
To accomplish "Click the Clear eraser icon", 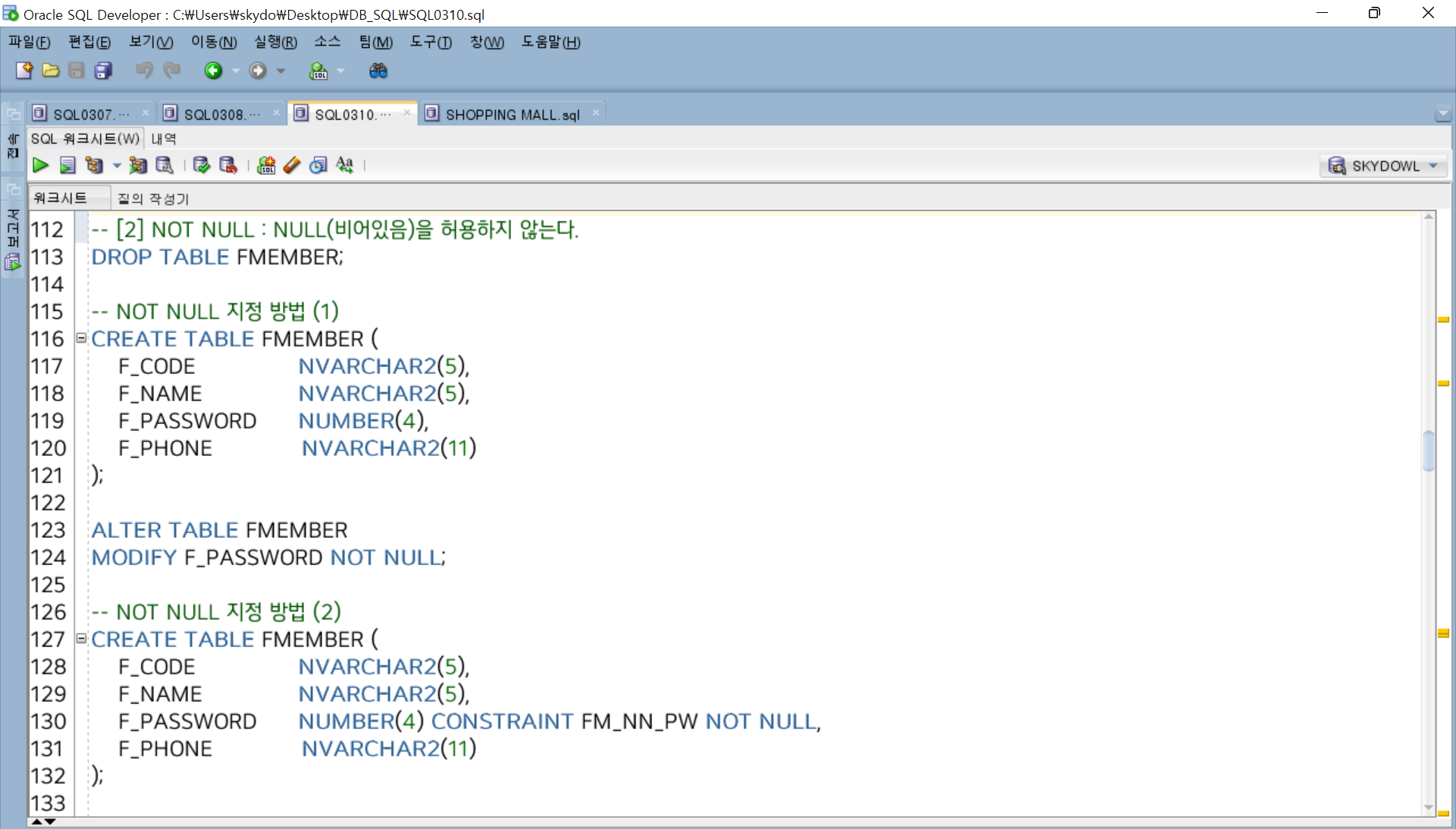I will click(292, 165).
